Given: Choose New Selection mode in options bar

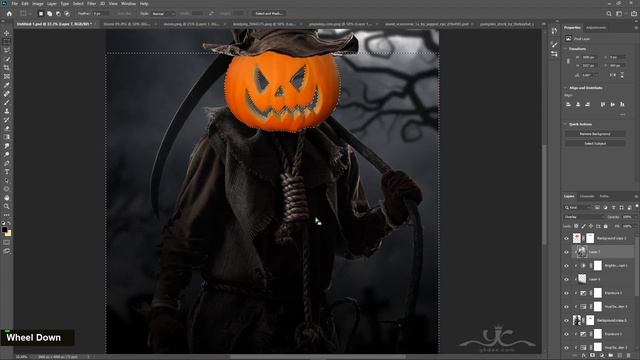Looking at the screenshot, I should pos(41,13).
